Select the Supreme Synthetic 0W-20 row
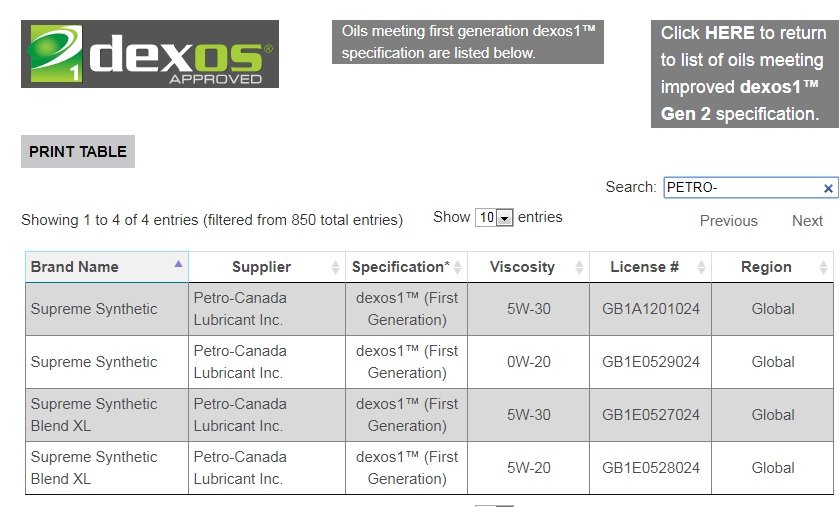Image resolution: width=840 pixels, height=507 pixels. tap(429, 362)
